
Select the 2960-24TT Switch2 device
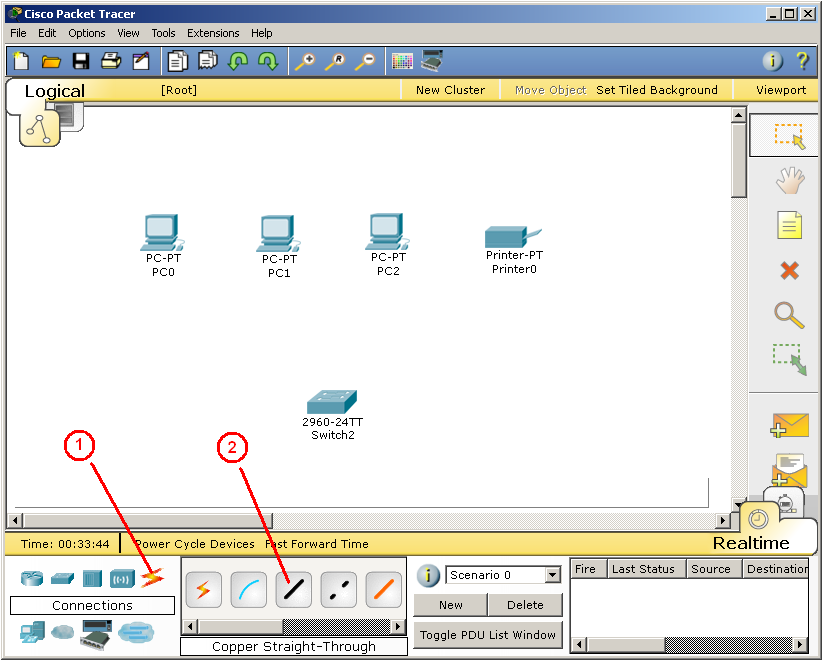(332, 415)
